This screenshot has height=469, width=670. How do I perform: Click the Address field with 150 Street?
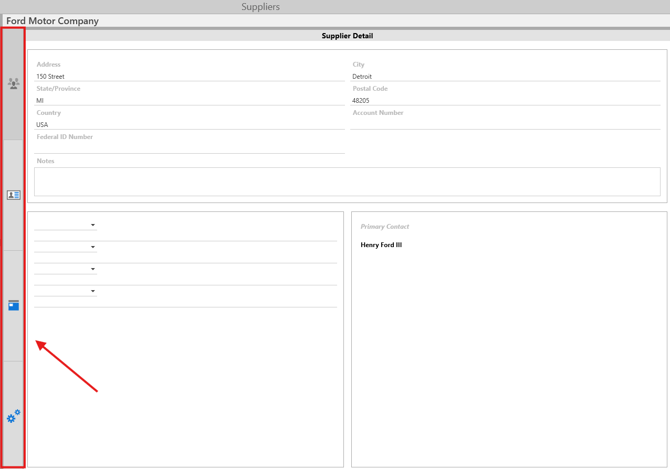[190, 76]
